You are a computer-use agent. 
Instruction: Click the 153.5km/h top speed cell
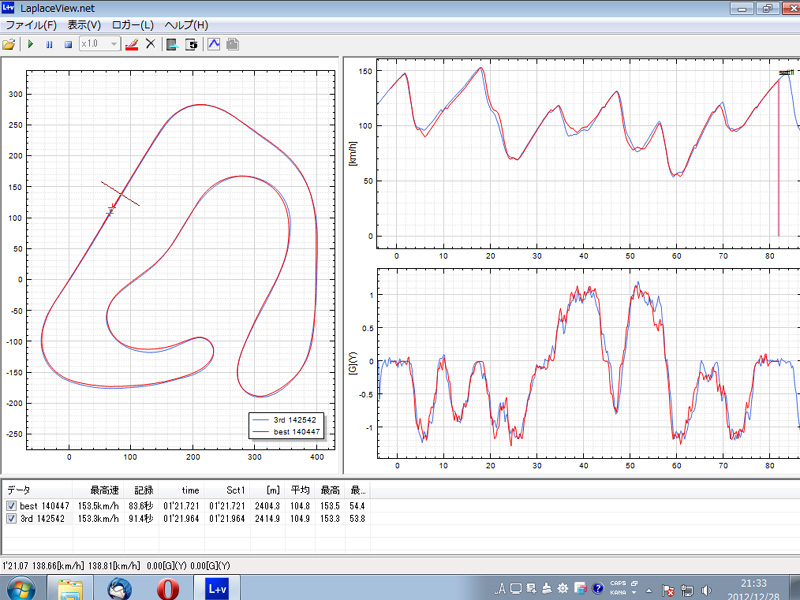[98, 506]
